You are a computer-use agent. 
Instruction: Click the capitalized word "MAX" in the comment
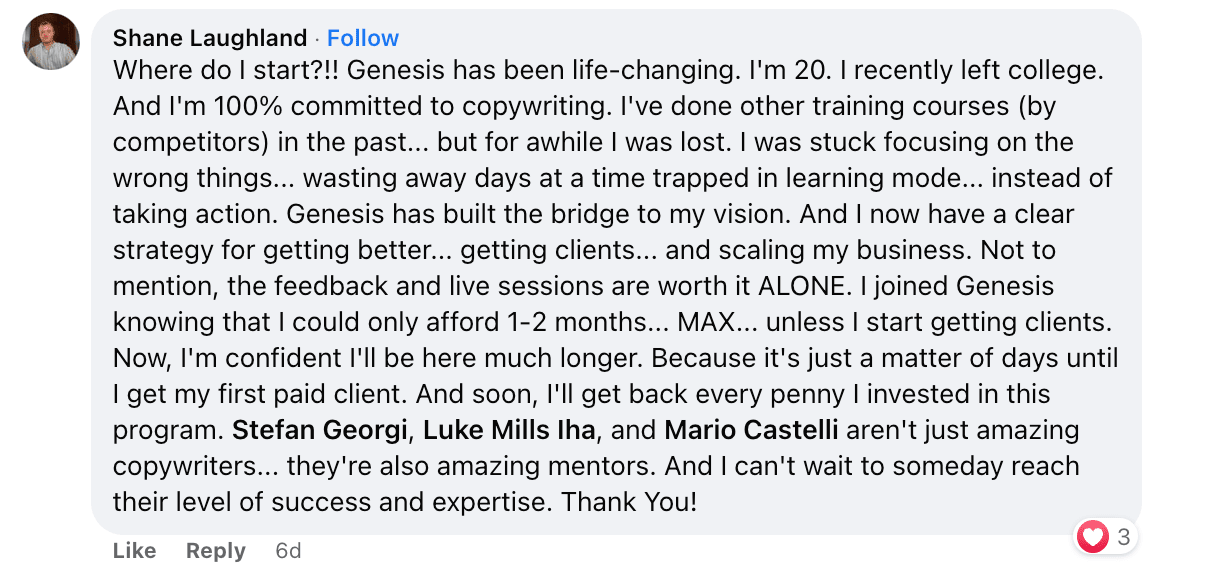tap(706, 323)
